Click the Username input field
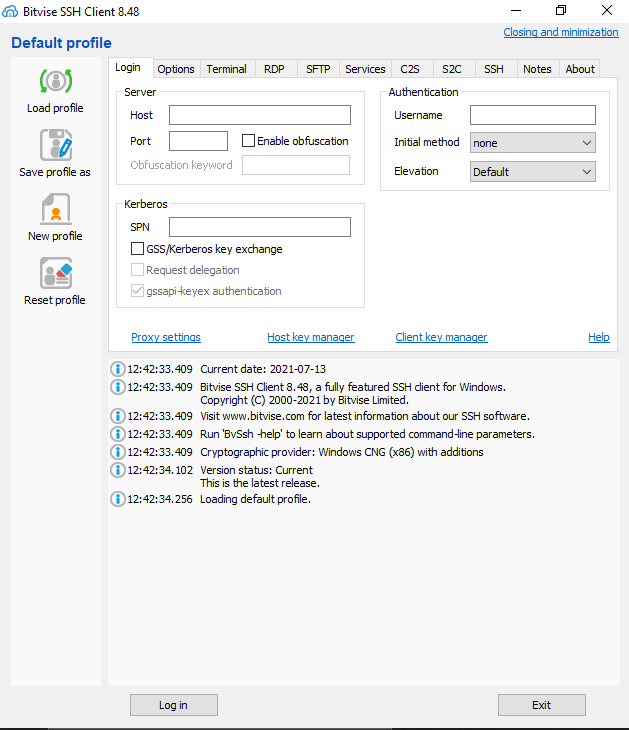629x730 pixels. 533,115
